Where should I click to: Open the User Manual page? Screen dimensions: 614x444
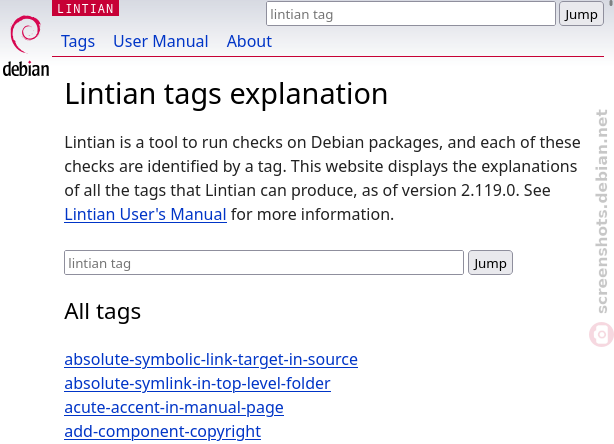pyautogui.click(x=161, y=42)
